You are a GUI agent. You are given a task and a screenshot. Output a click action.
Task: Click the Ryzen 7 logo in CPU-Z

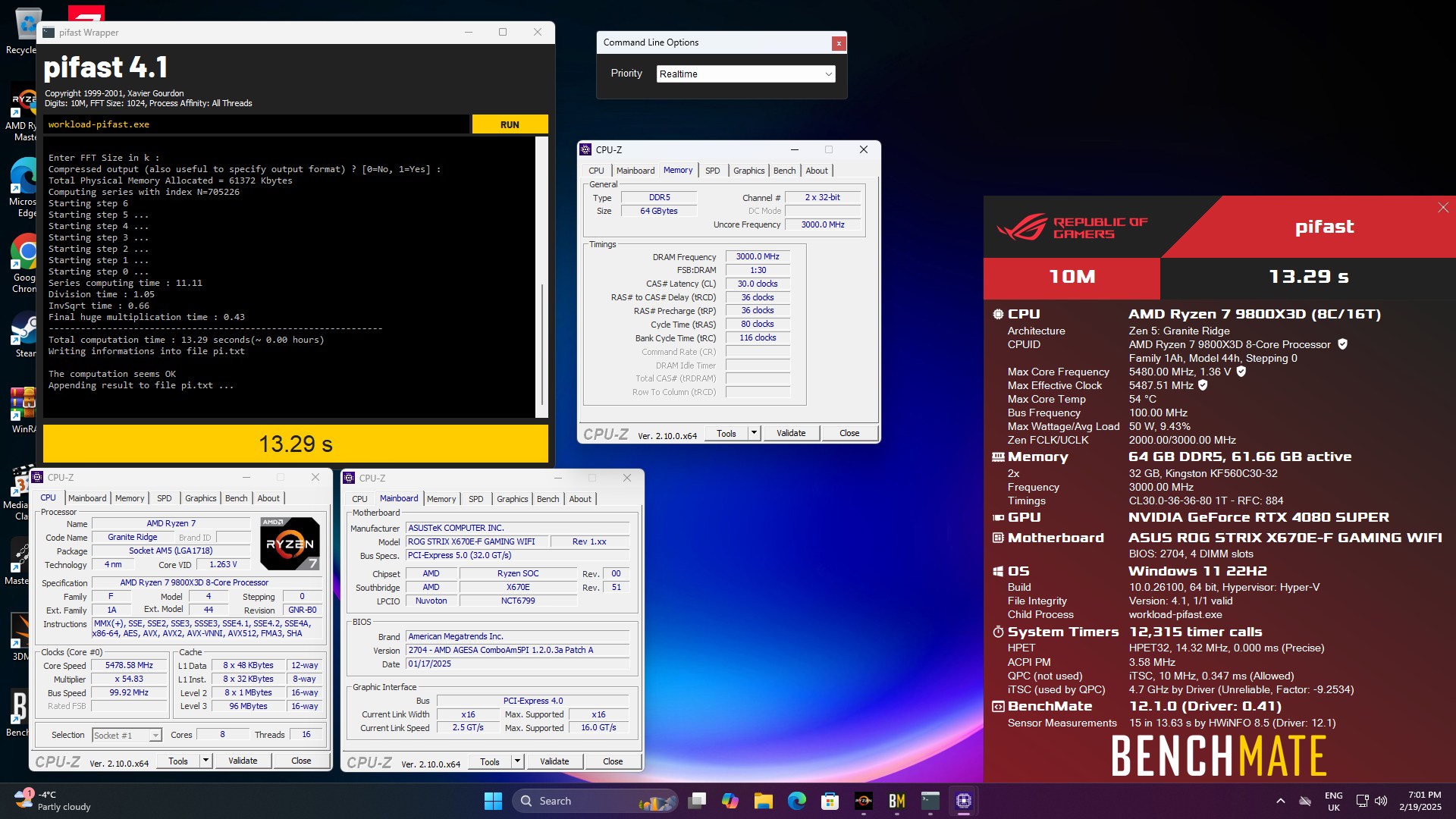tap(290, 544)
